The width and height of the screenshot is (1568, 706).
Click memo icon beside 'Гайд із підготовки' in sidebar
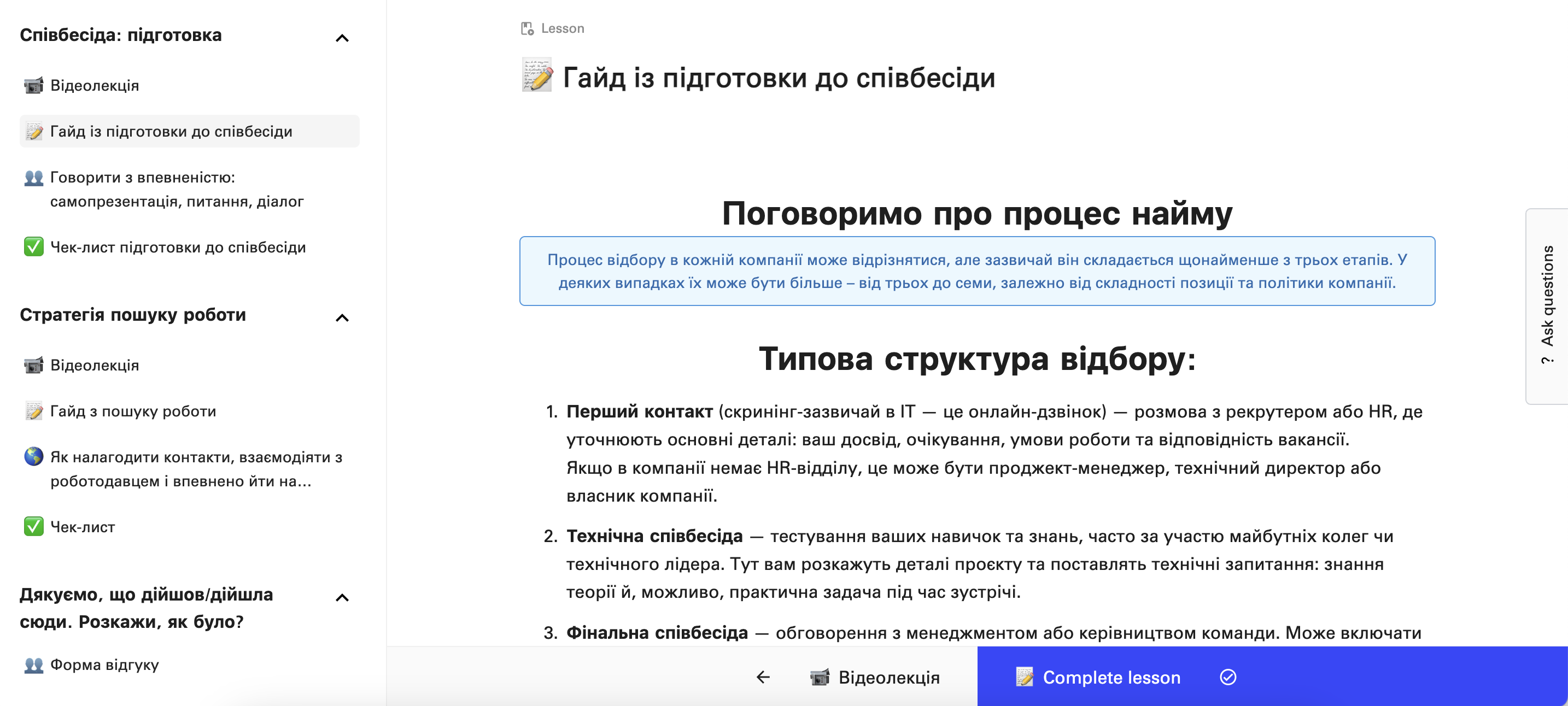(x=33, y=132)
